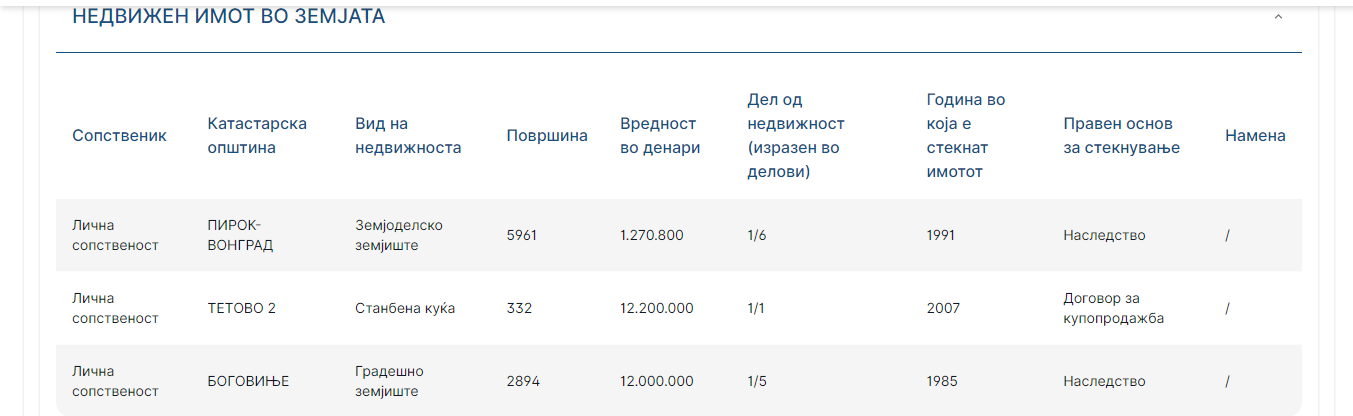Viewport: 1353px width, 416px height.
Task: Select the Станбена куќа cell
Action: (405, 308)
